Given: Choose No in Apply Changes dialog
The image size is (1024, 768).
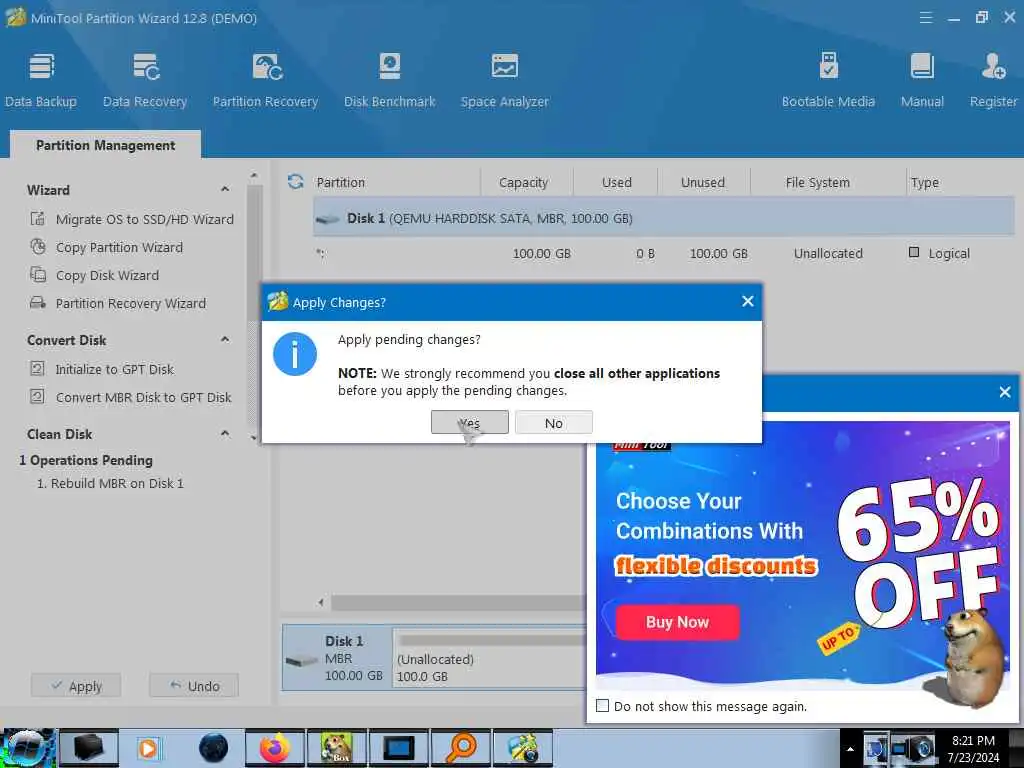Looking at the screenshot, I should coord(554,423).
